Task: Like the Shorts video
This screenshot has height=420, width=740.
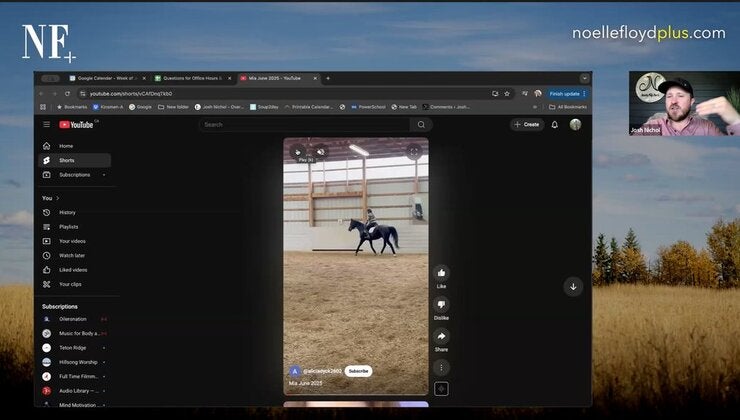Action: [441, 272]
